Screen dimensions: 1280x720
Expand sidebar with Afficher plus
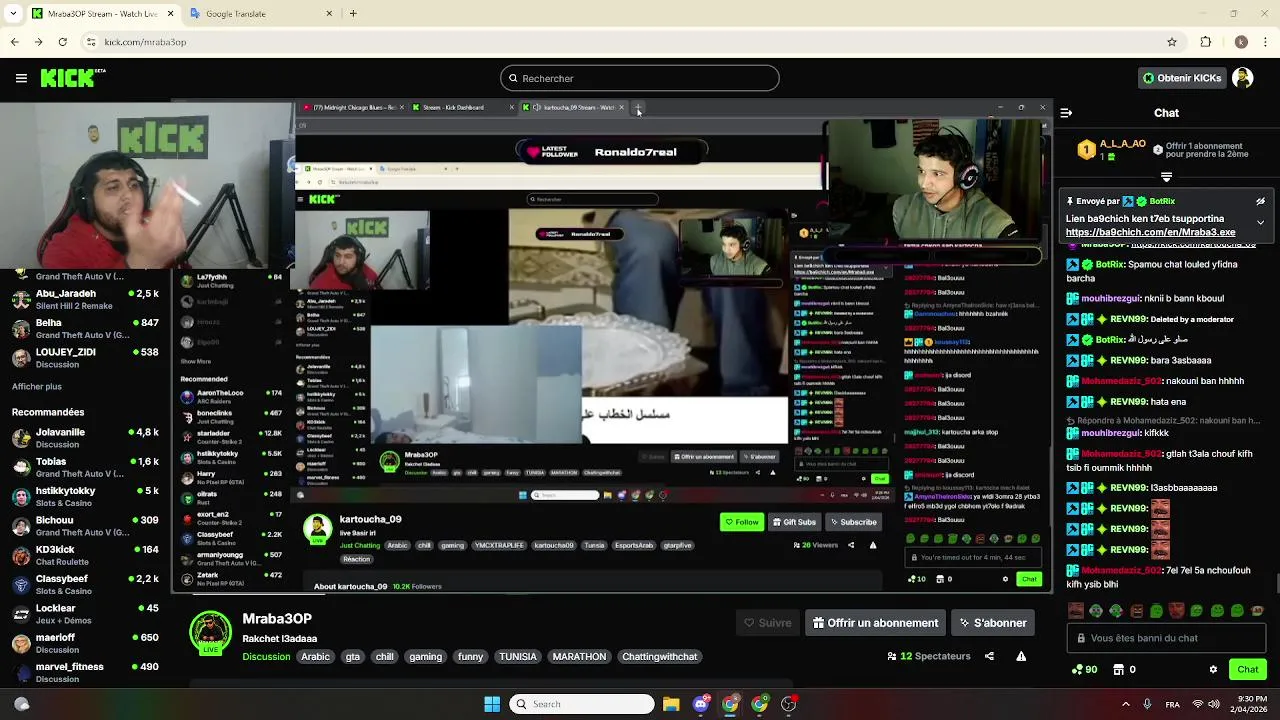37,386
